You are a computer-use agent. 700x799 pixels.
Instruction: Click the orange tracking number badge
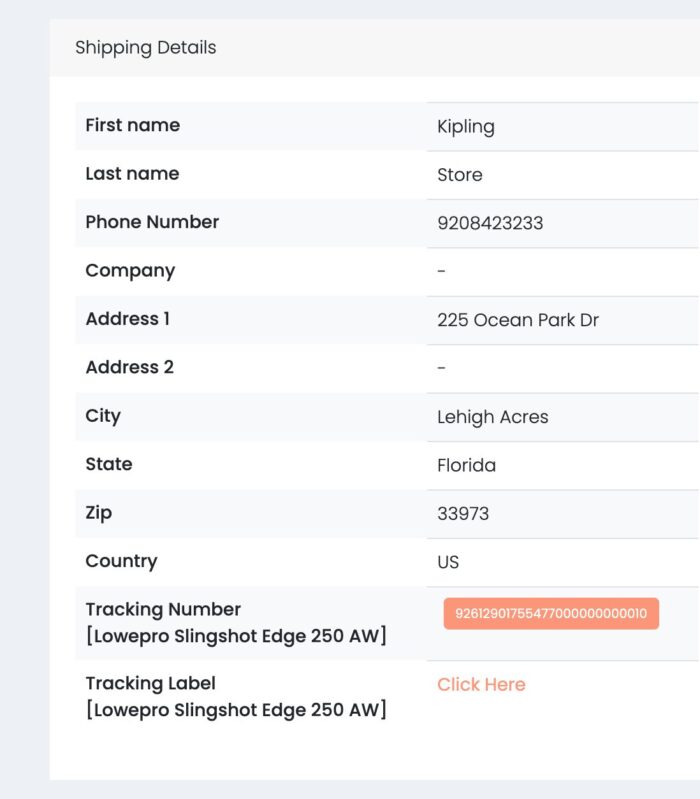(x=551, y=614)
